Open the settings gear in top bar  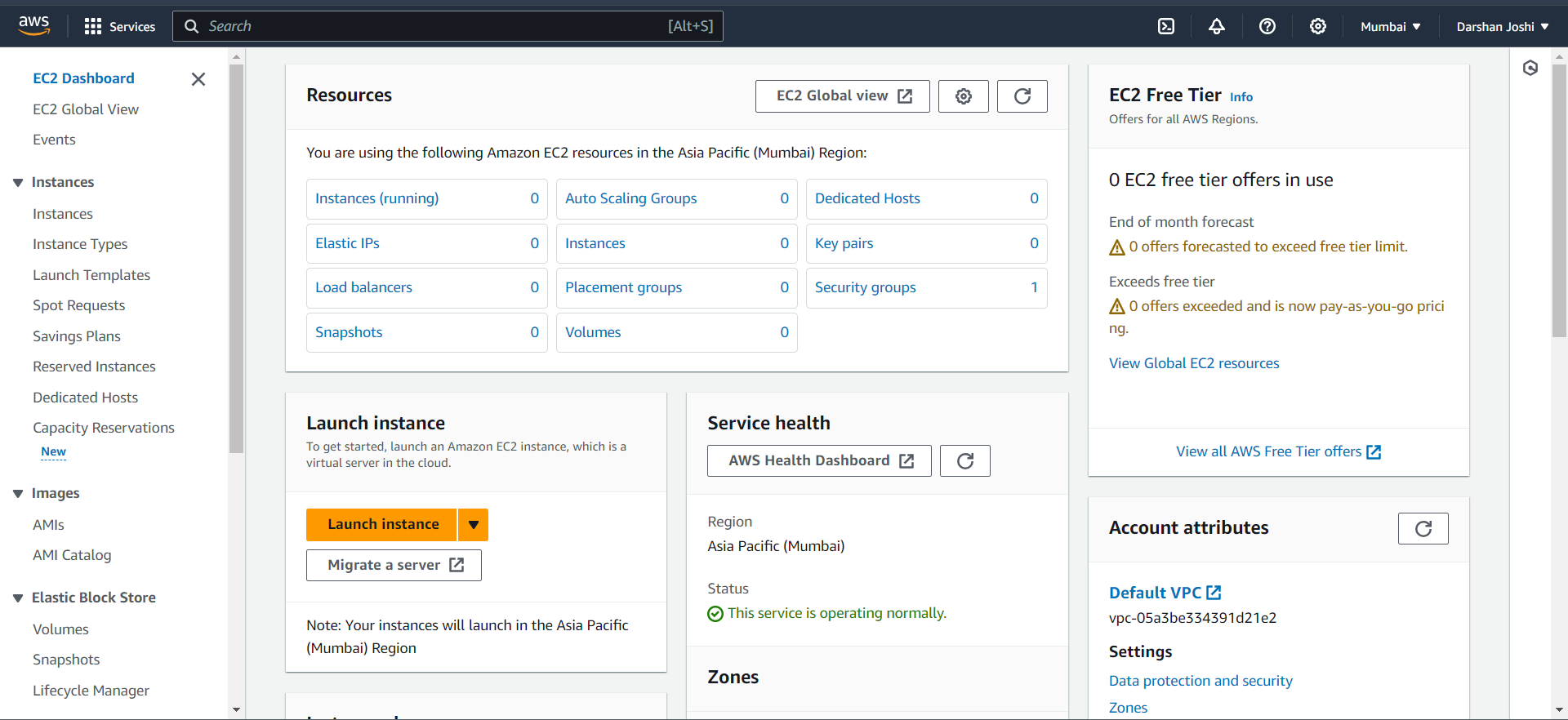pyautogui.click(x=1318, y=26)
